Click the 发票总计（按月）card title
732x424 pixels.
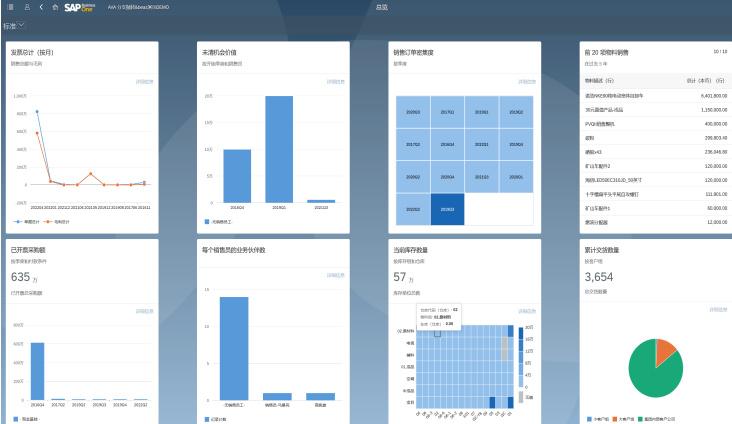32,52
